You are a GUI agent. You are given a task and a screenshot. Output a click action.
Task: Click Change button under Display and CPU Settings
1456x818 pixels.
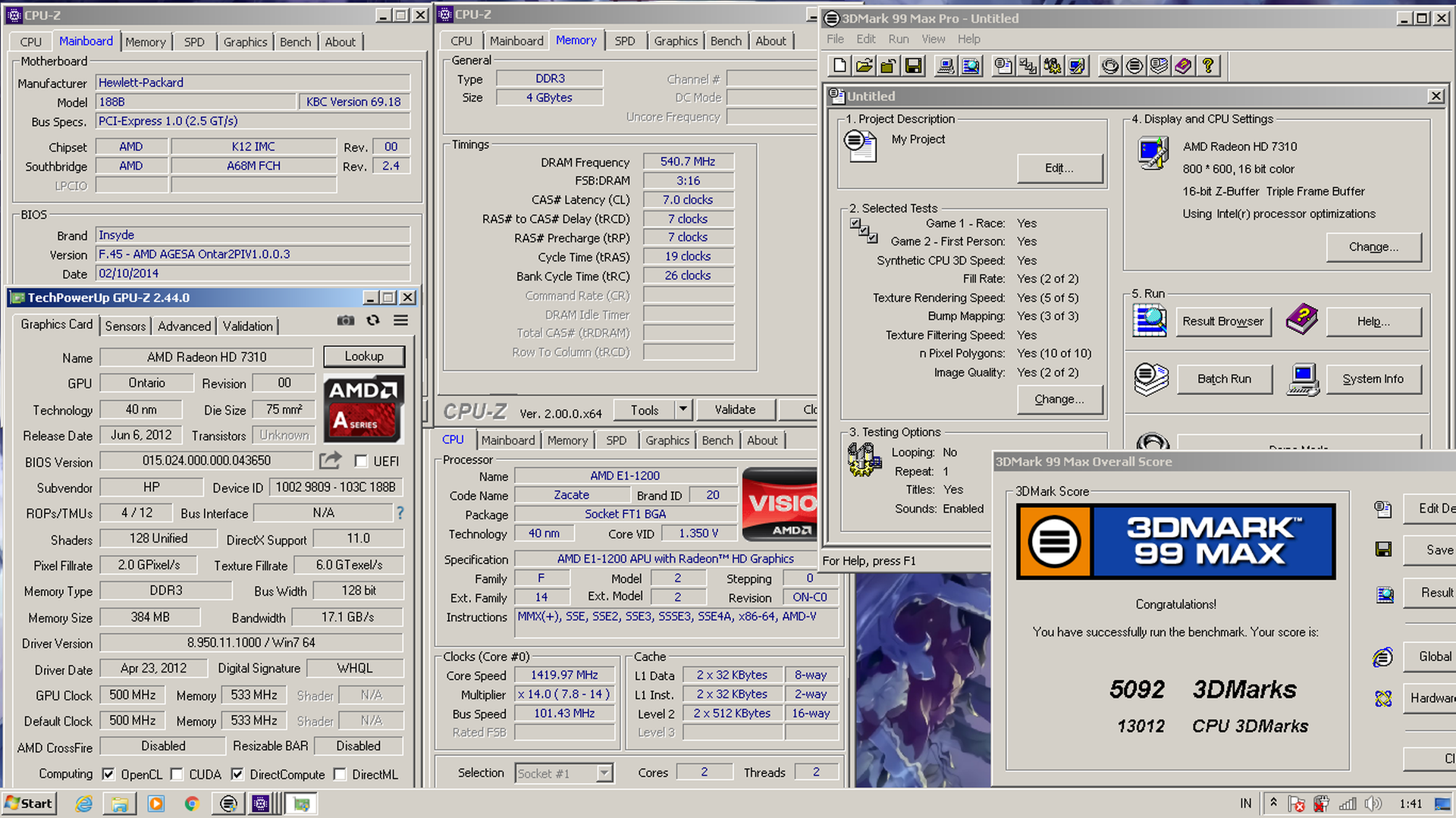pos(1373,247)
